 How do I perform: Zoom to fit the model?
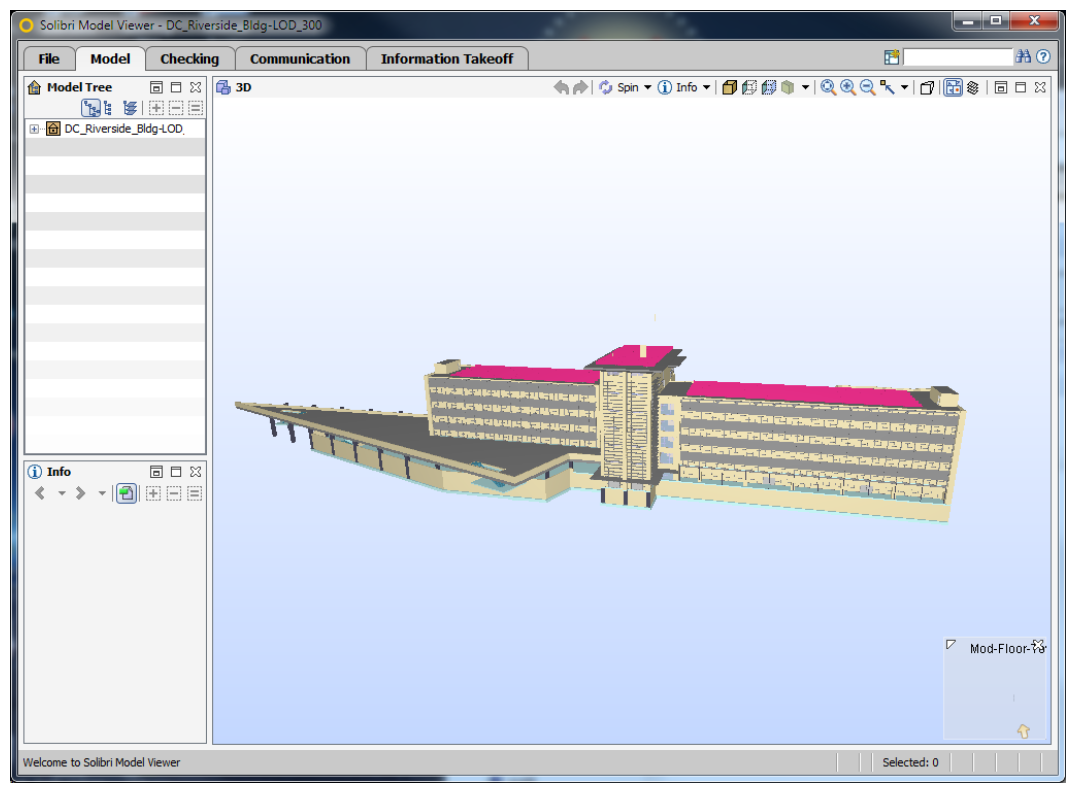[x=828, y=87]
